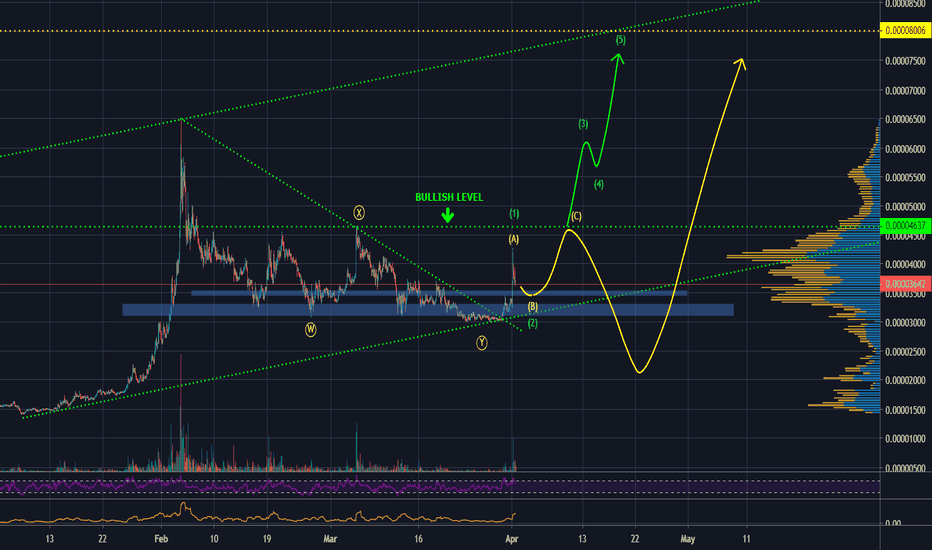Image resolution: width=932 pixels, height=550 pixels.
Task: Click the 0.00006500 price axis label
Action: click(x=905, y=120)
